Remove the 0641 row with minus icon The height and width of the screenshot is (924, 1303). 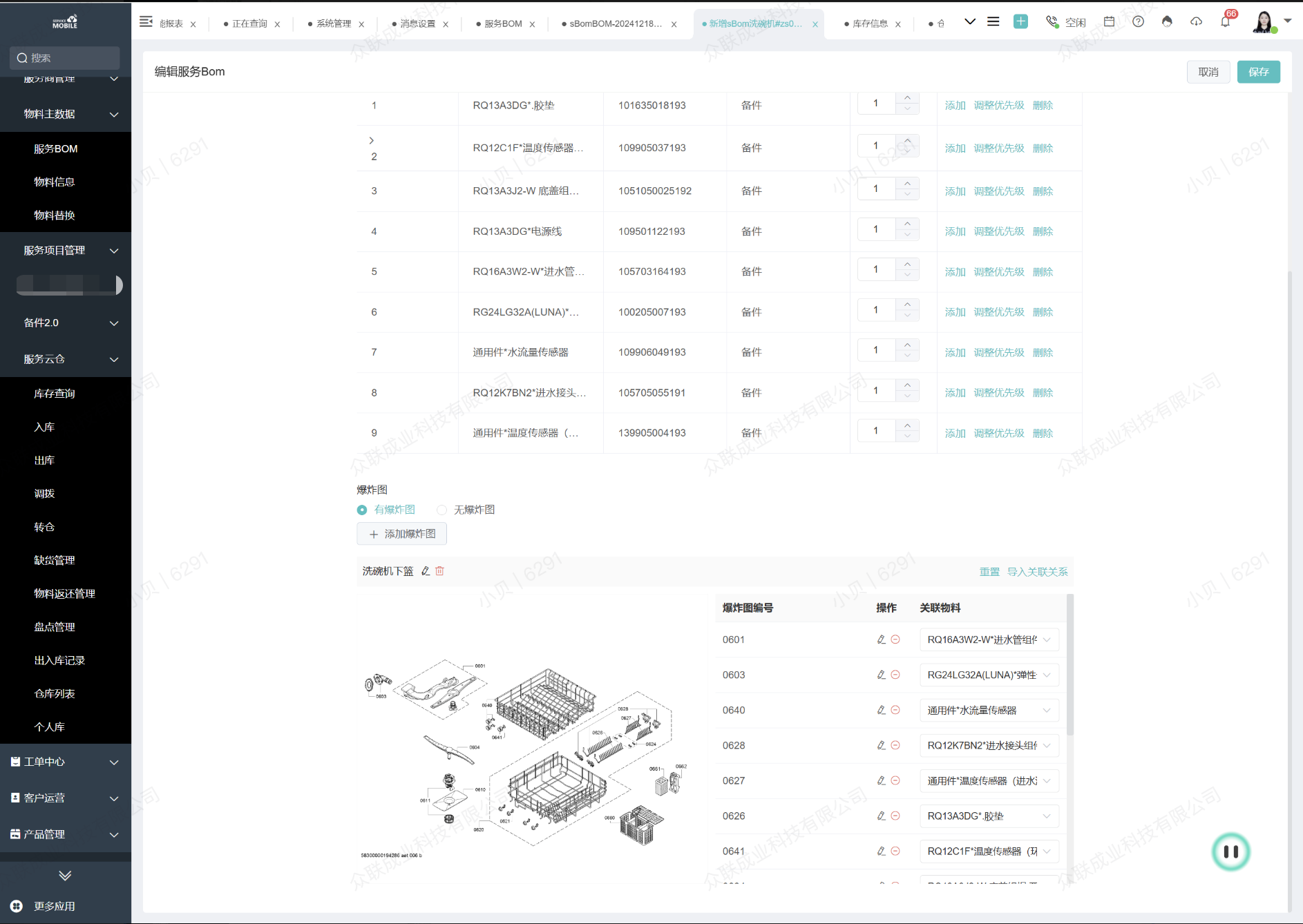[895, 851]
